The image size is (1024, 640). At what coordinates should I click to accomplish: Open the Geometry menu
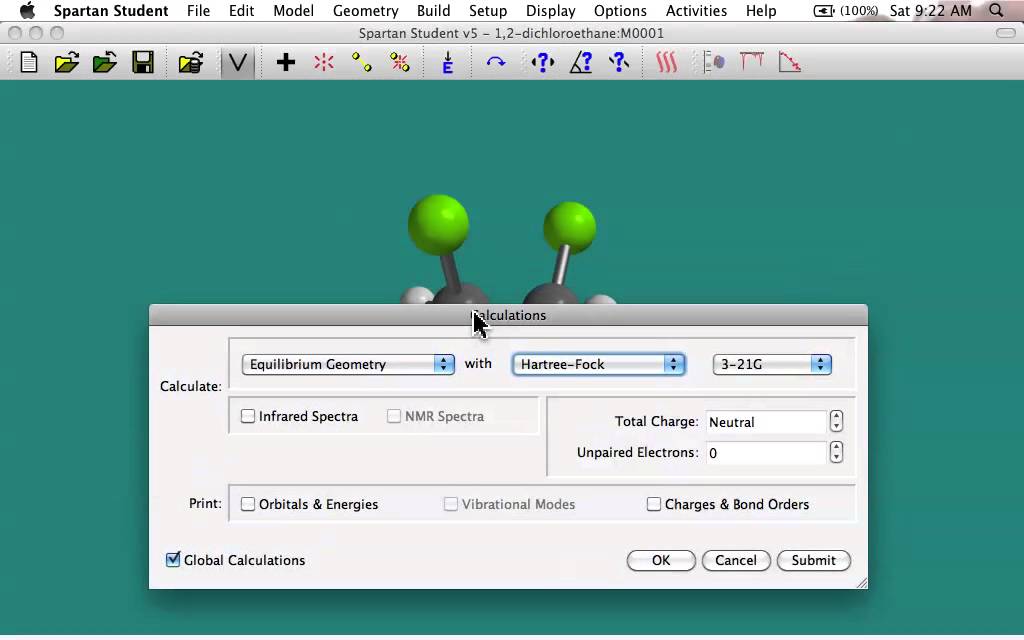point(366,11)
